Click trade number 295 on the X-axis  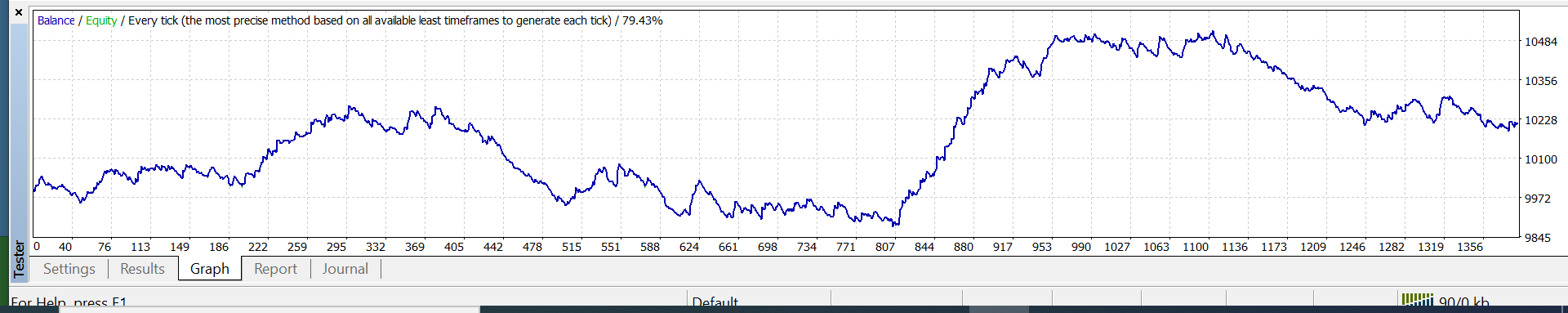click(x=336, y=247)
